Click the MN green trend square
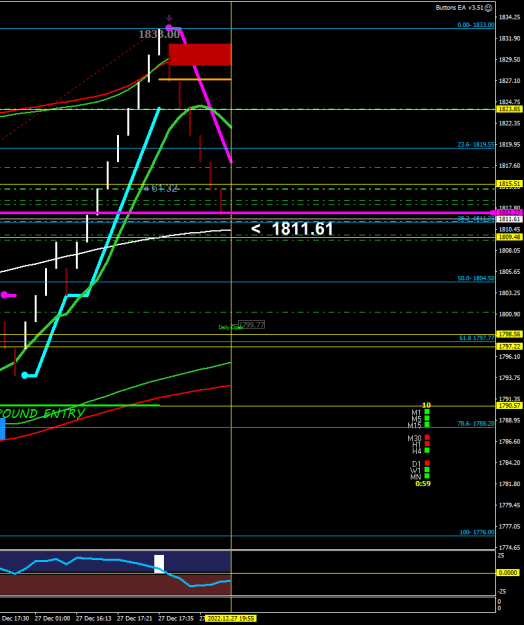 tap(427, 476)
